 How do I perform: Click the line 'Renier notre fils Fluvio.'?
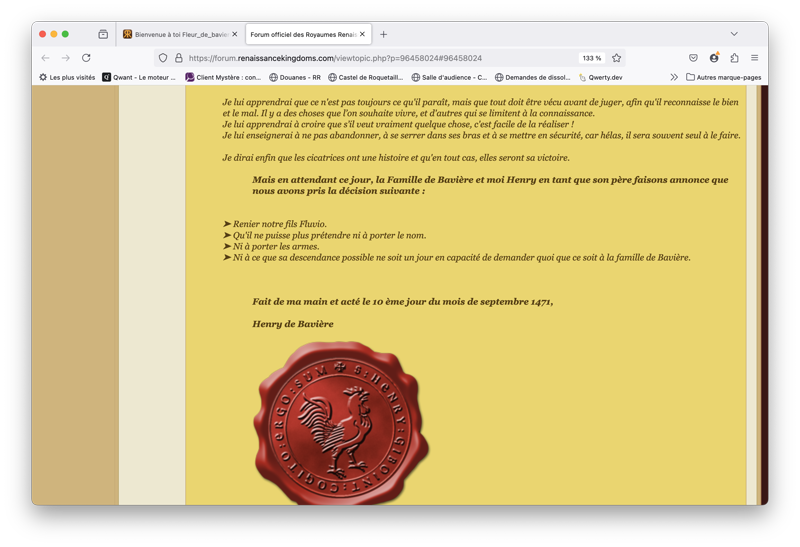[280, 224]
